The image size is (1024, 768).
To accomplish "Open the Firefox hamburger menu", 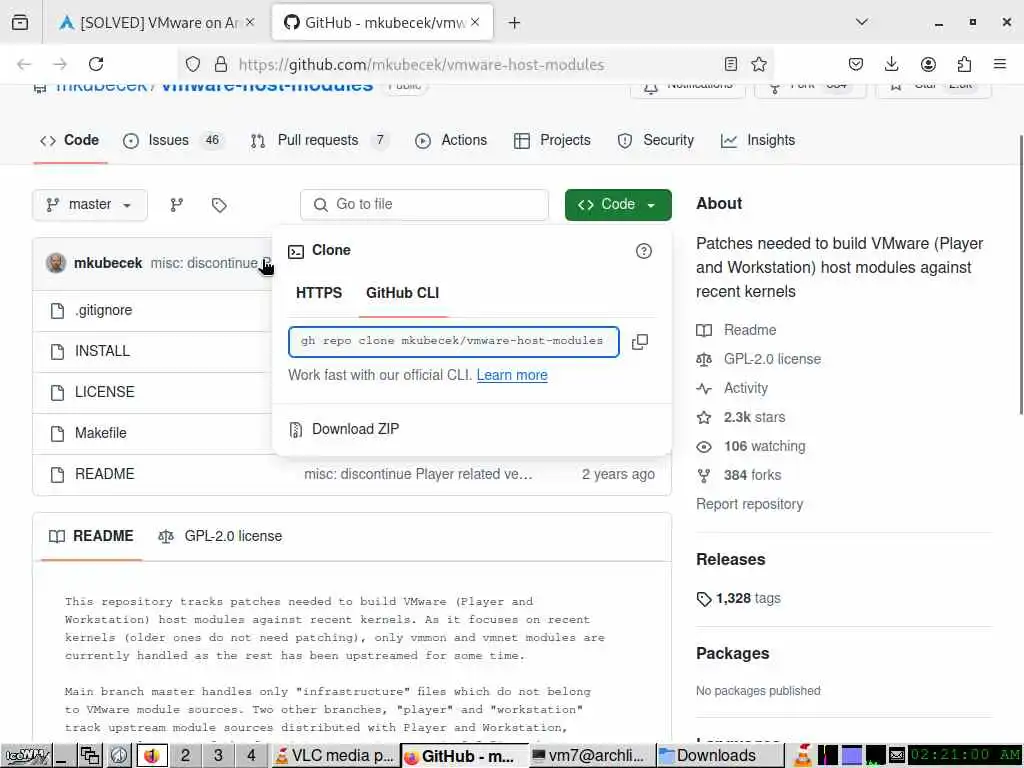I will pyautogui.click(x=1000, y=64).
